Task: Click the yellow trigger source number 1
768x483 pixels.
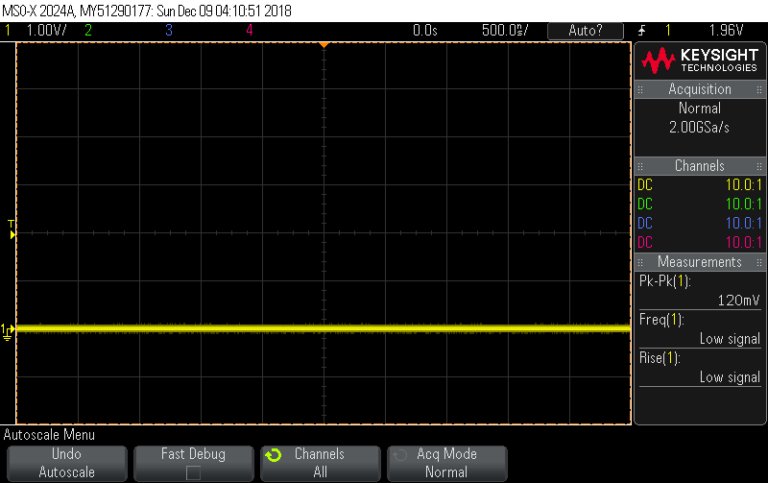Action: pos(668,30)
